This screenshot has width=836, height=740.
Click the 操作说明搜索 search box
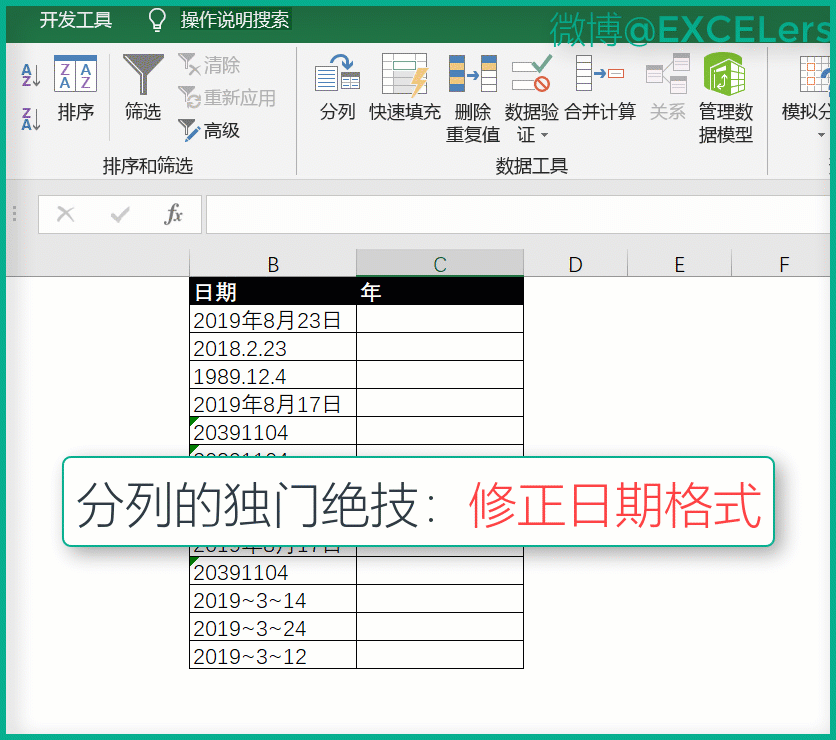pyautogui.click(x=234, y=20)
